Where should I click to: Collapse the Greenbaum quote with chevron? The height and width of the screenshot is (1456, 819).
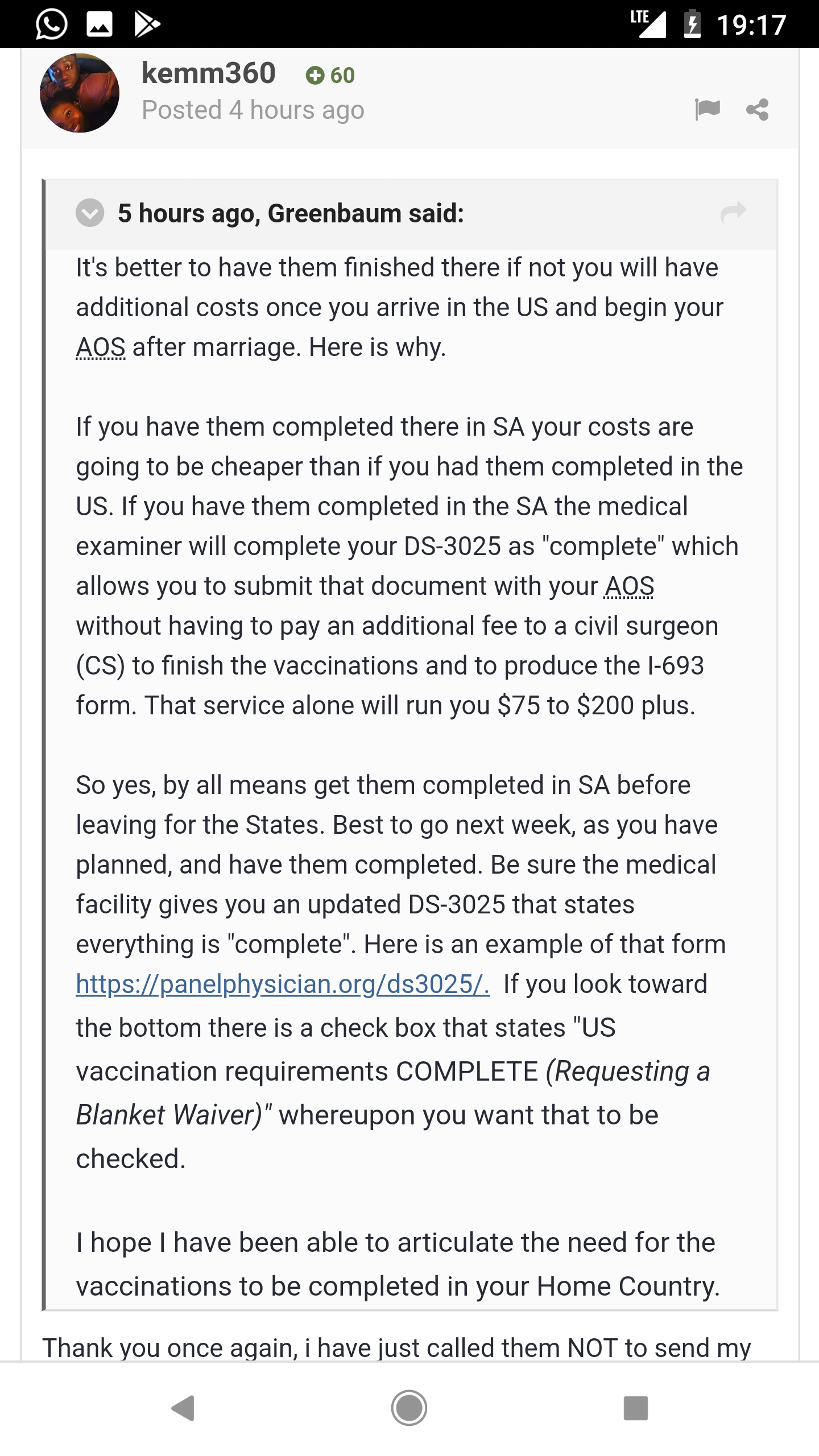[x=90, y=213]
